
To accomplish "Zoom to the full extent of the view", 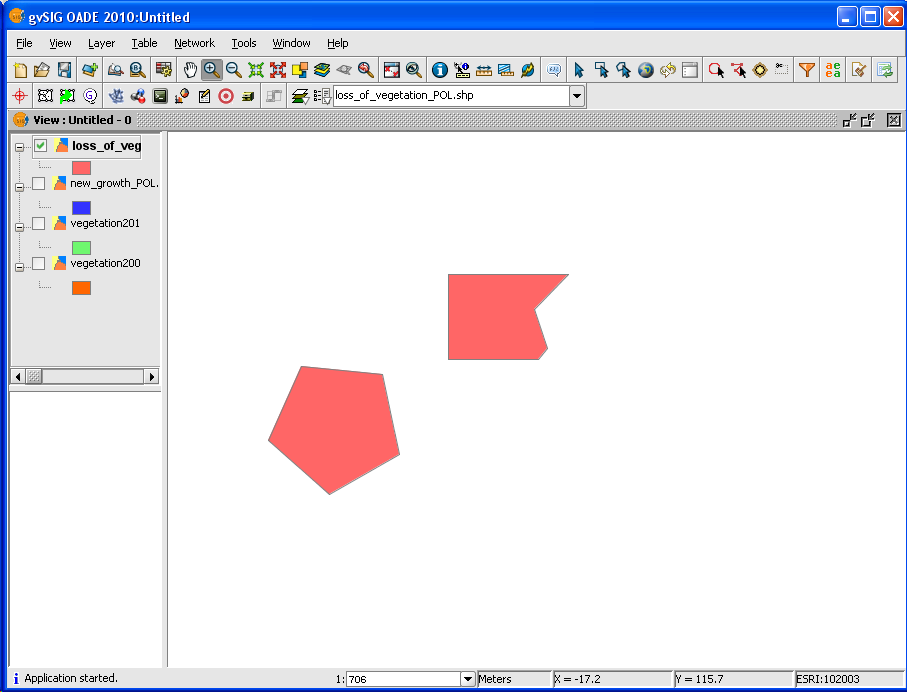I will pyautogui.click(x=255, y=70).
